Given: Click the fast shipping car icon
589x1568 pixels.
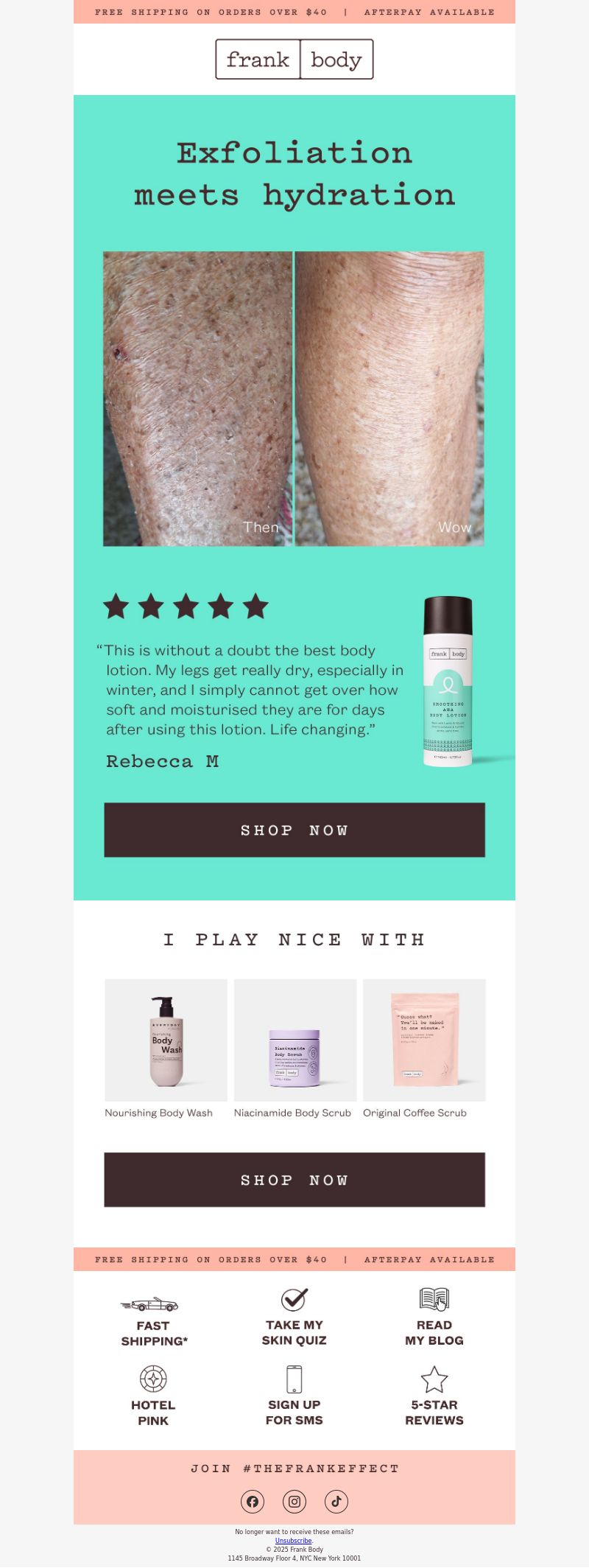Looking at the screenshot, I should coord(150,1303).
